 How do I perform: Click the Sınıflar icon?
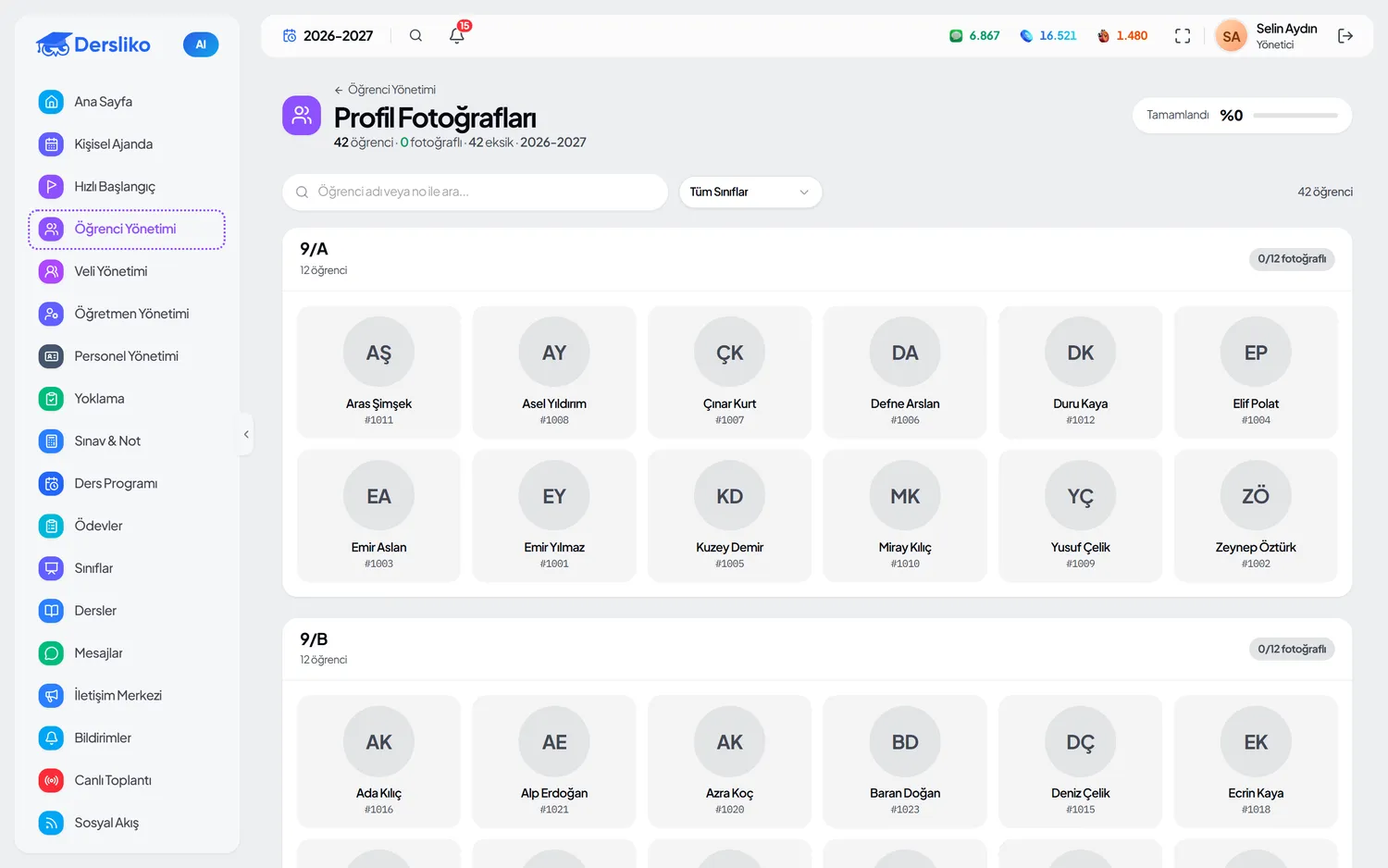[x=52, y=569]
